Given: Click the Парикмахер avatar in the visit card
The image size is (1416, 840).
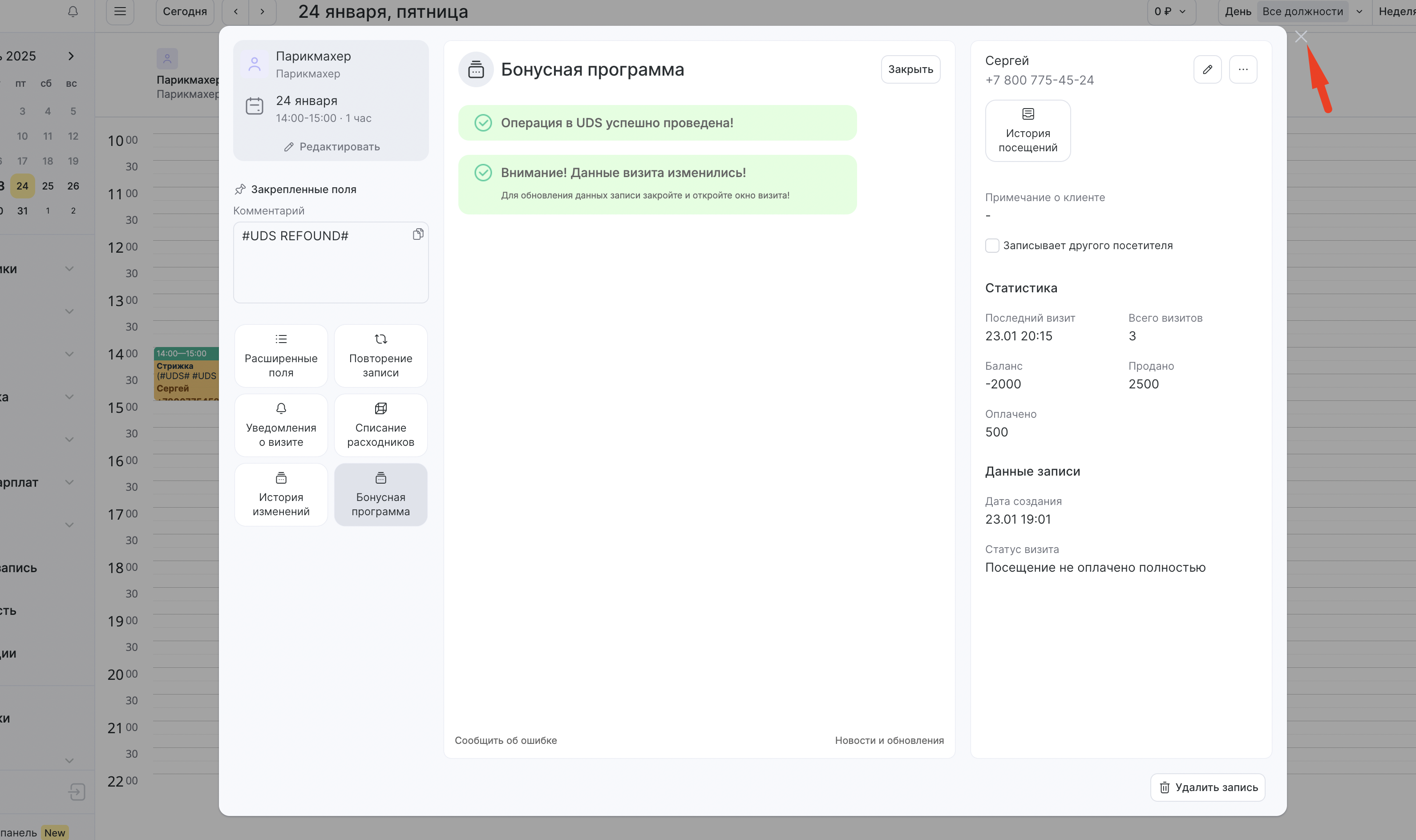Looking at the screenshot, I should coord(254,64).
